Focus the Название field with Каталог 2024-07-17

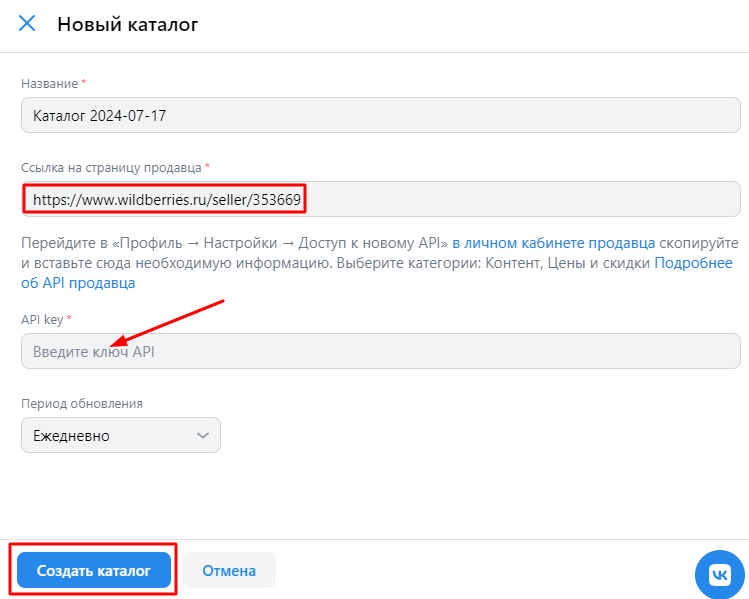(380, 116)
